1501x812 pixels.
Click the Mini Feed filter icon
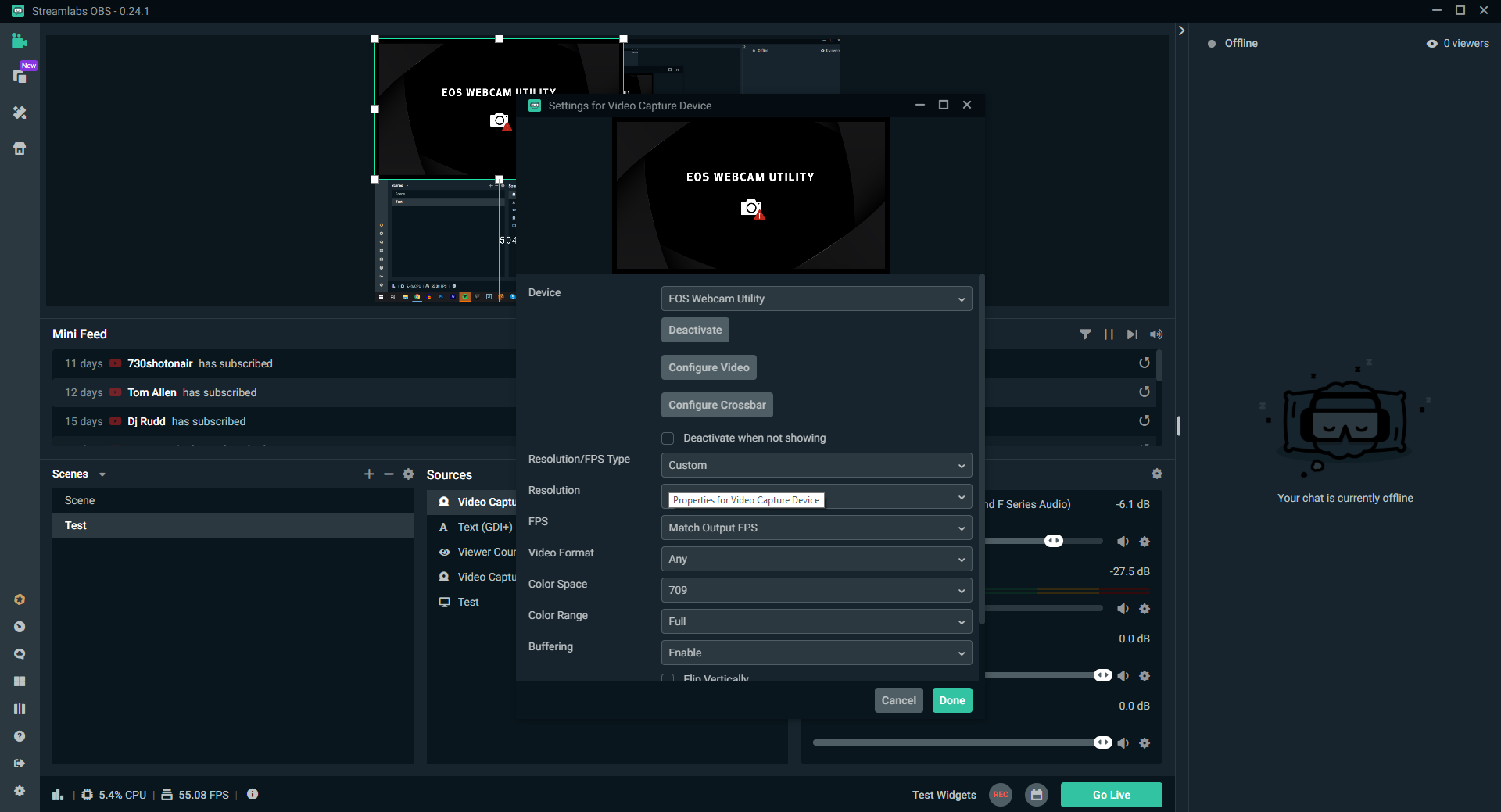click(1085, 334)
